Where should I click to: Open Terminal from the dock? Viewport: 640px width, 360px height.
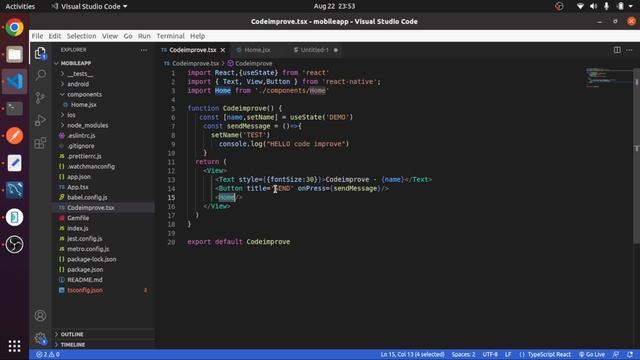tap(14, 109)
